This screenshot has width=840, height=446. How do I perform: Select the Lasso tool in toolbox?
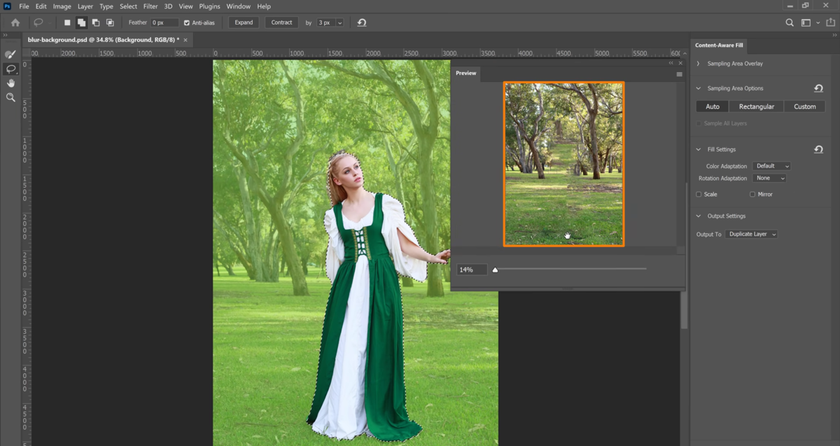pos(10,69)
